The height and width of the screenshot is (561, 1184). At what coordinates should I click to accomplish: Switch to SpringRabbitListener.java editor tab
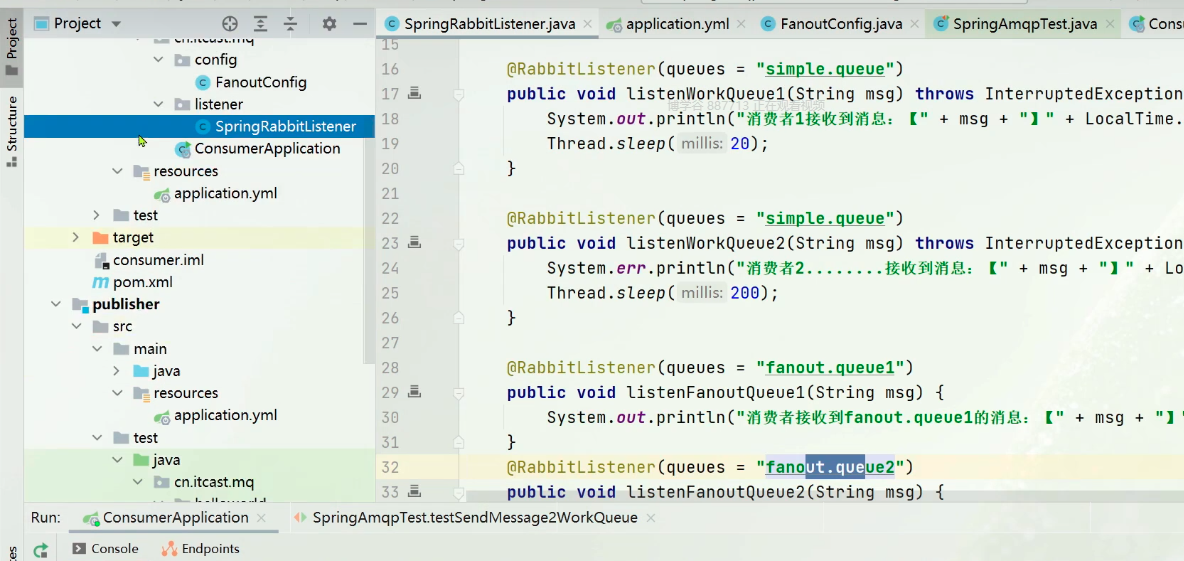[489, 24]
